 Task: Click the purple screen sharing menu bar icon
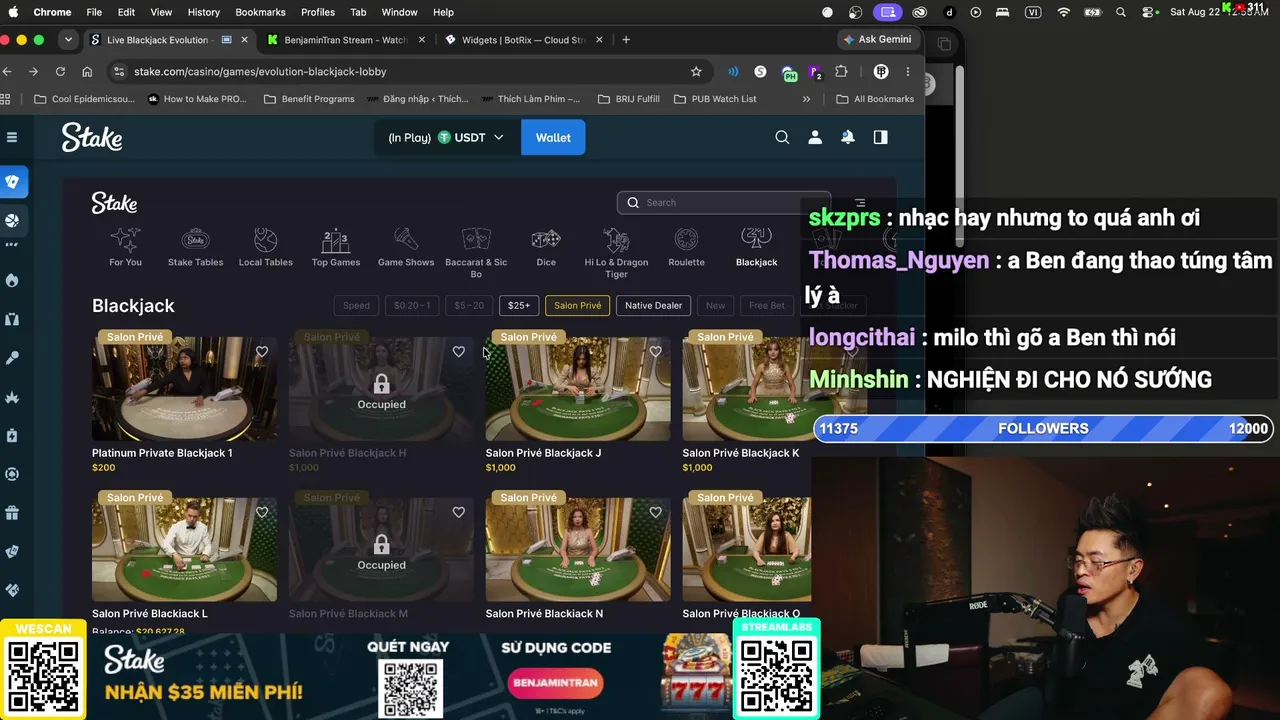pyautogui.click(x=887, y=12)
